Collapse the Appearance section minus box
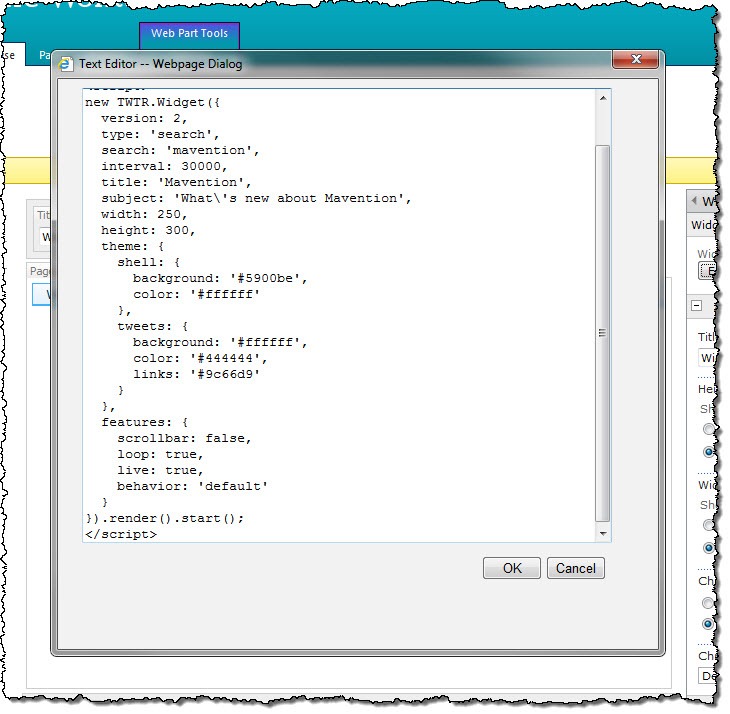Viewport: 730px width, 714px height. (696, 305)
